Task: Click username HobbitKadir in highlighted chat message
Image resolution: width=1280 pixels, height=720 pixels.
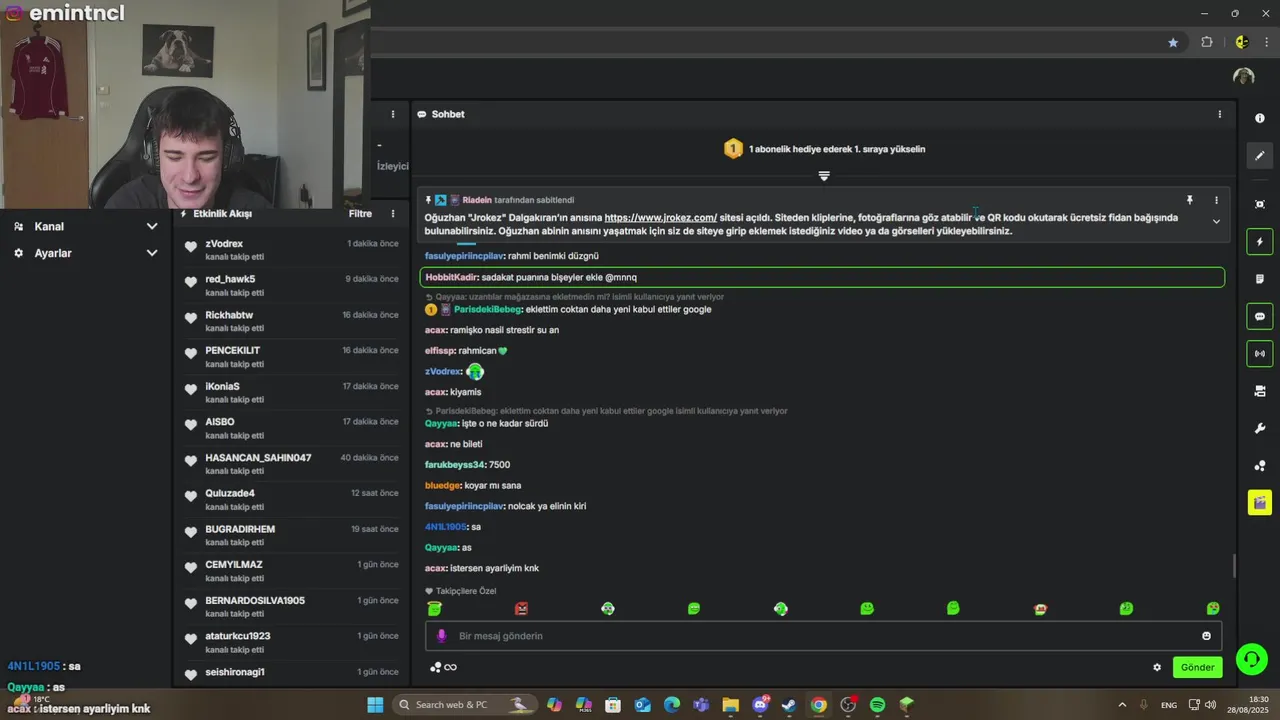Action: [x=452, y=277]
